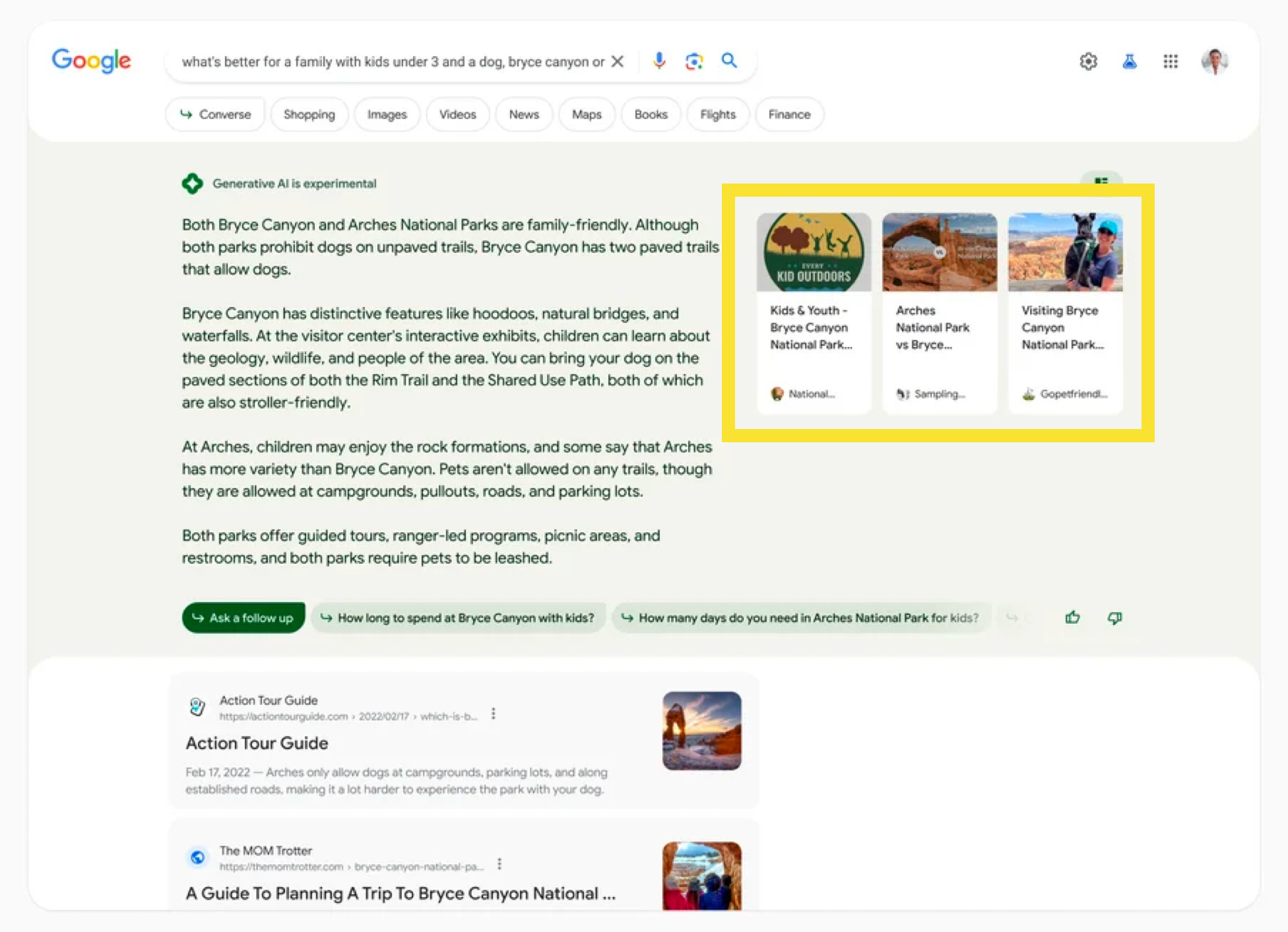Select the follow-up about days needed in Arches

[800, 618]
